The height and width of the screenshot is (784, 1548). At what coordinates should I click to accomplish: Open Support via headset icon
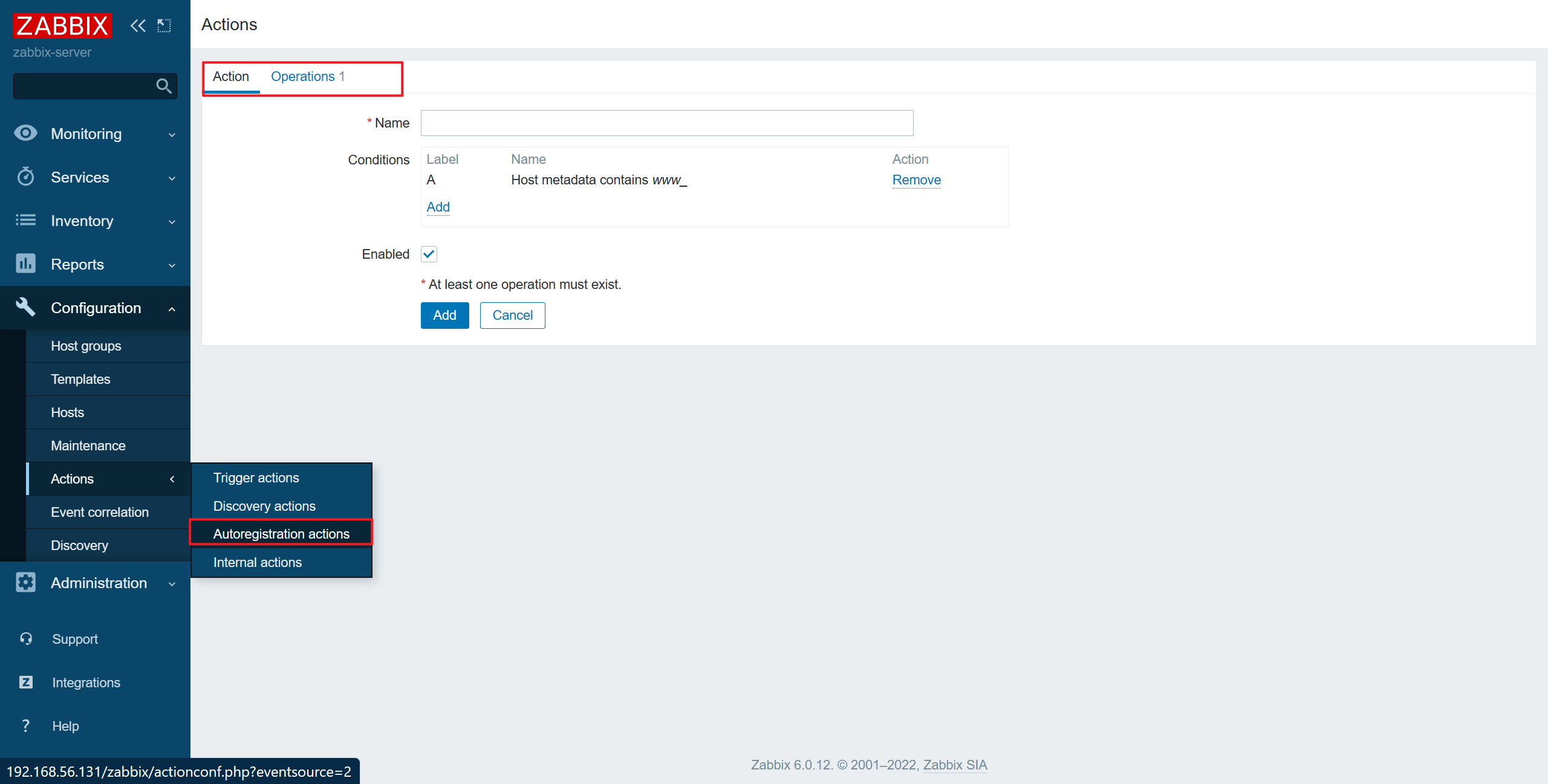[x=25, y=638]
